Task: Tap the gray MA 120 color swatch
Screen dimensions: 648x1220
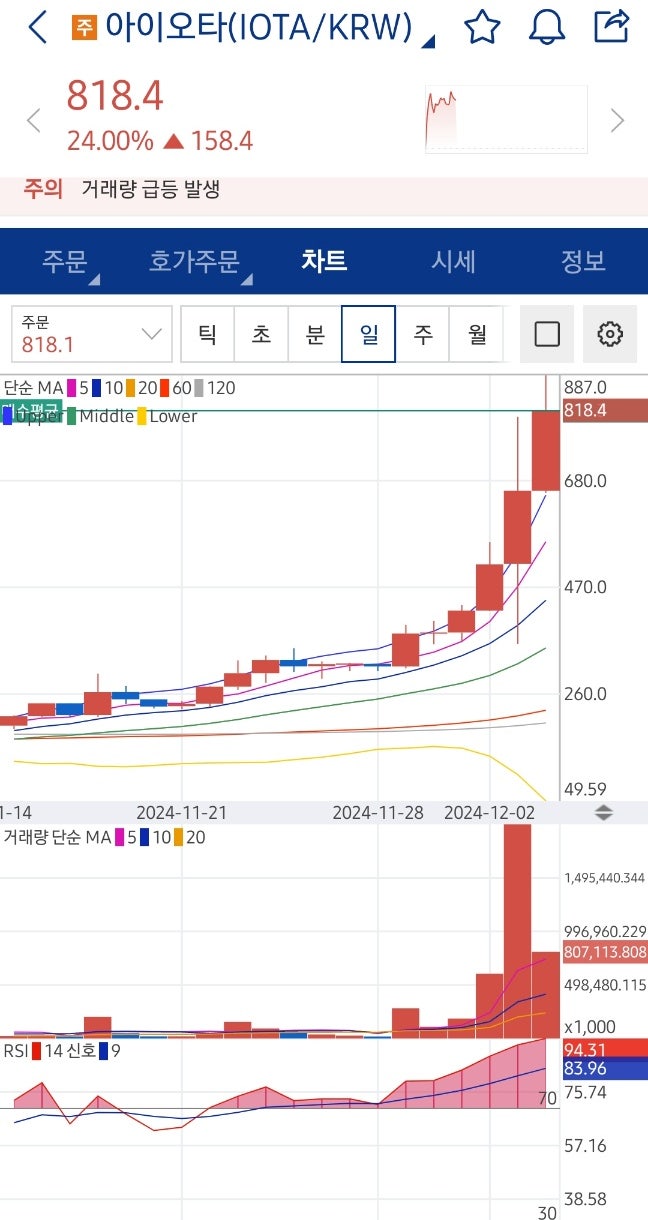Action: pos(199,387)
